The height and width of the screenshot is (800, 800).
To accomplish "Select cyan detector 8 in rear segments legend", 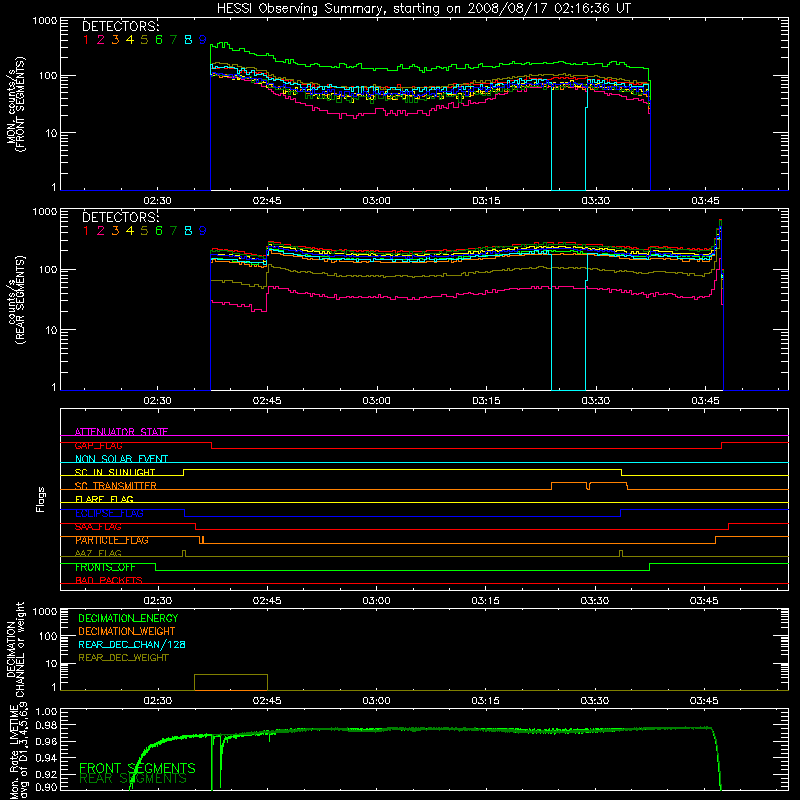I will (188, 231).
